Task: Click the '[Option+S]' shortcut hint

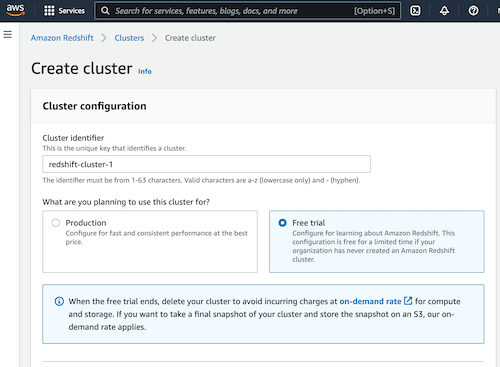Action: 374,11
